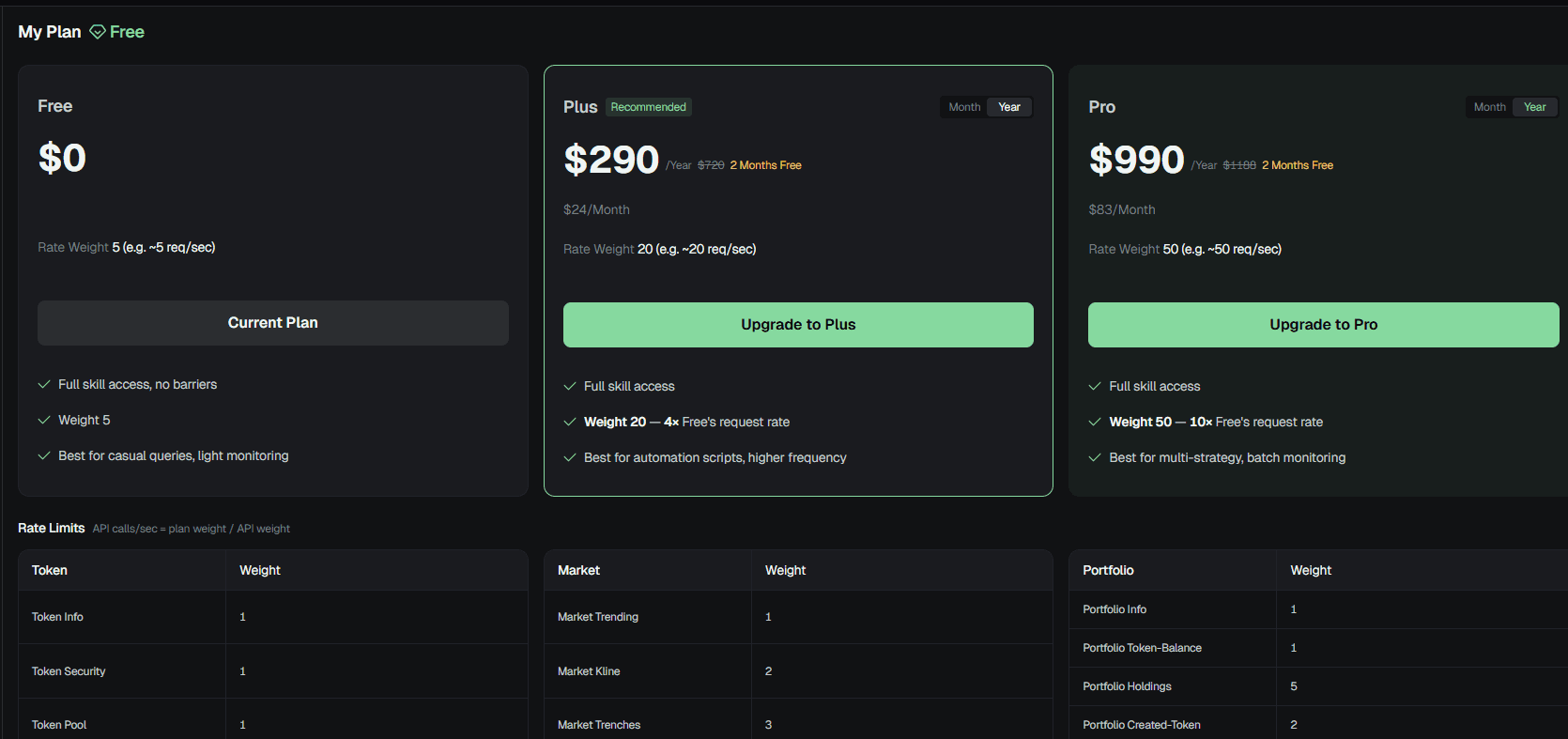
Task: Click the Recommended badge on Plus
Action: tap(648, 107)
